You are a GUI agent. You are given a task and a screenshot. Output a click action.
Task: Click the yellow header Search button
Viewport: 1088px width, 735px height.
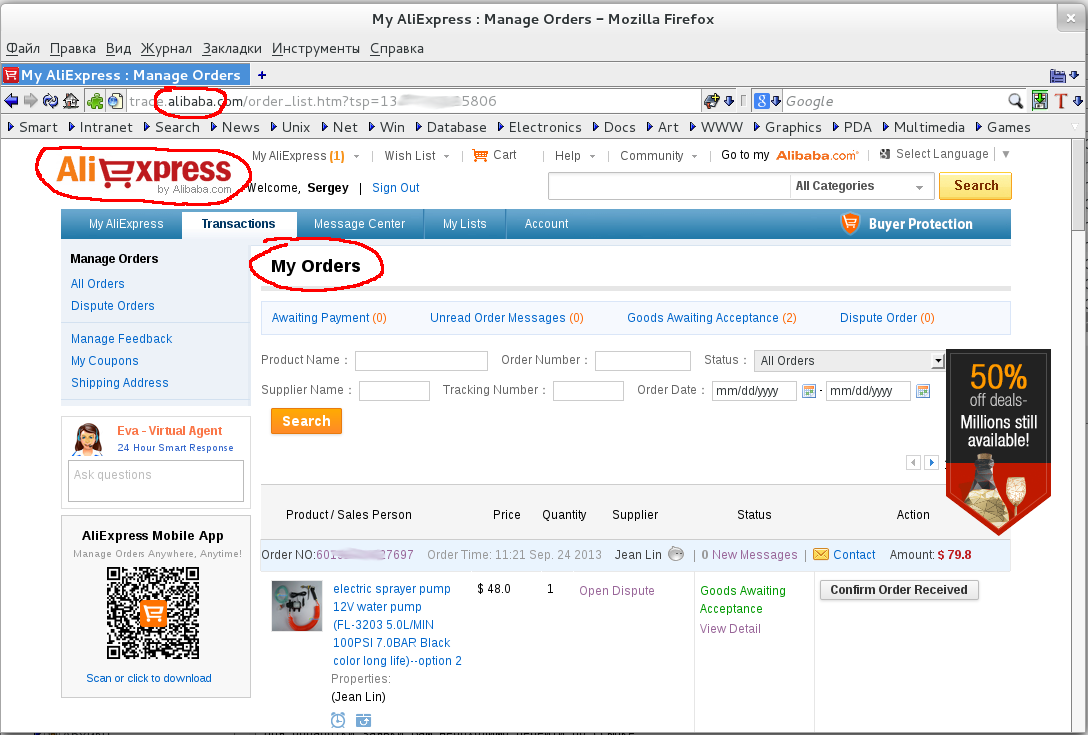[x=975, y=186]
